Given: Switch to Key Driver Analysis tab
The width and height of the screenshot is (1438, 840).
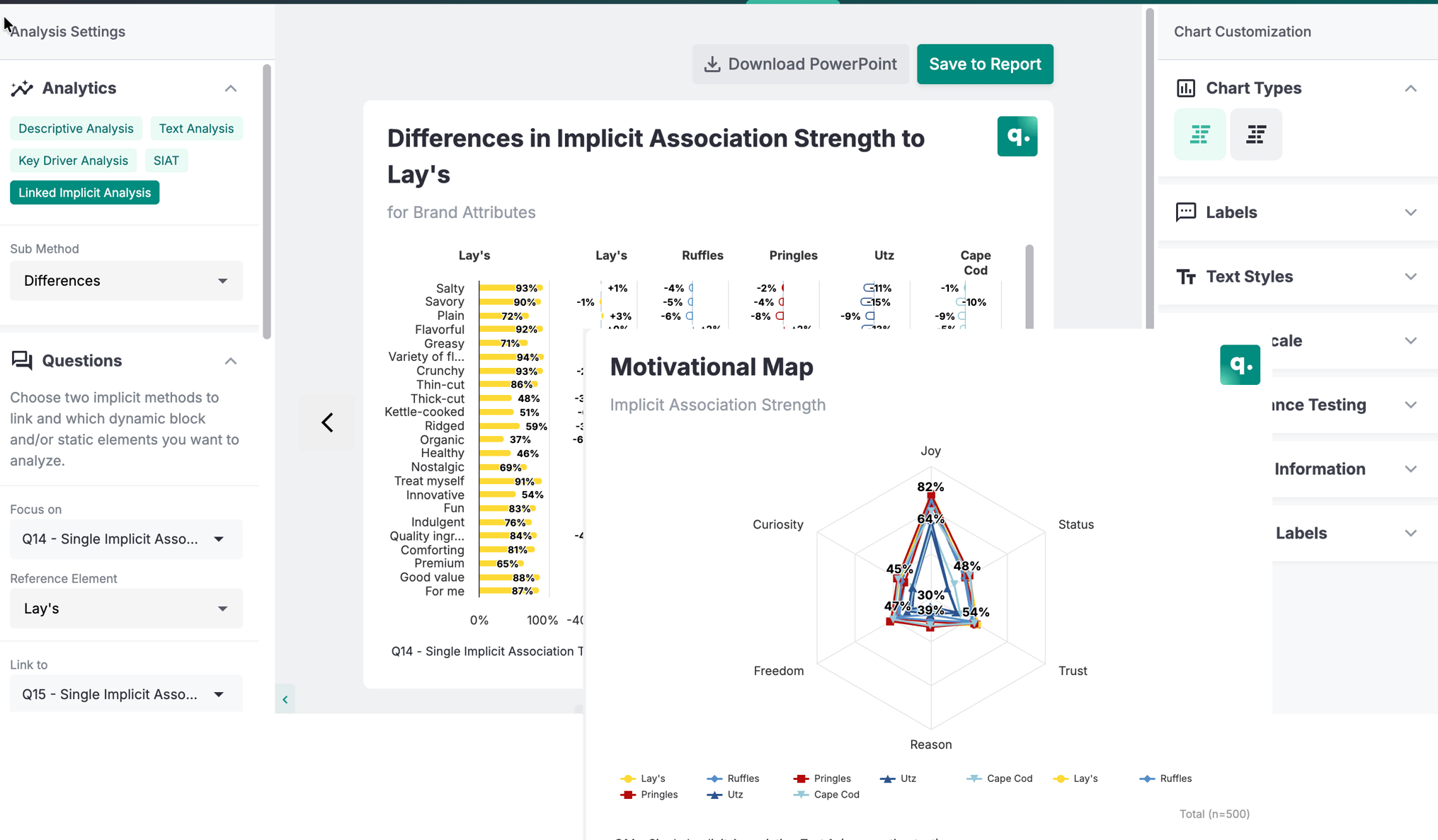Looking at the screenshot, I should 73,161.
